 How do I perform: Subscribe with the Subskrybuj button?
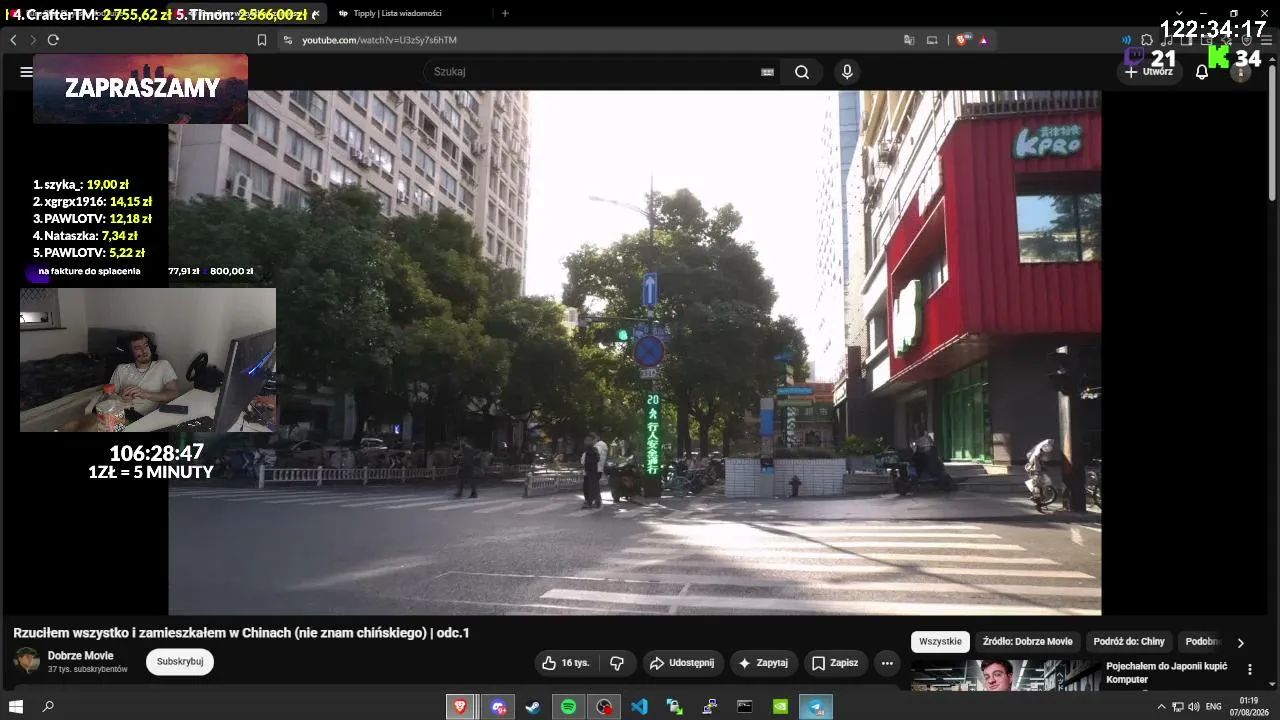pos(180,661)
